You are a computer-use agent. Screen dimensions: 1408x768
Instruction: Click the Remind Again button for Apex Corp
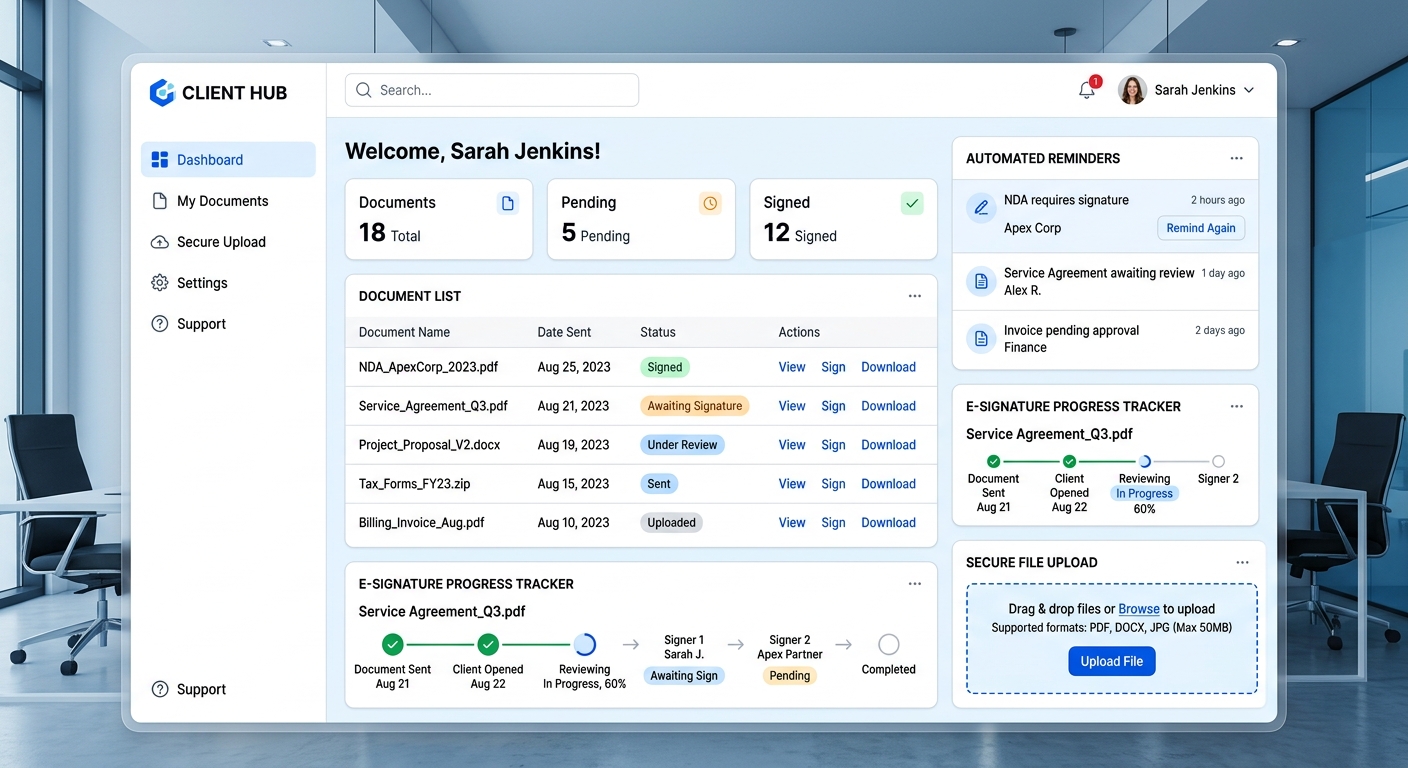coord(1200,228)
